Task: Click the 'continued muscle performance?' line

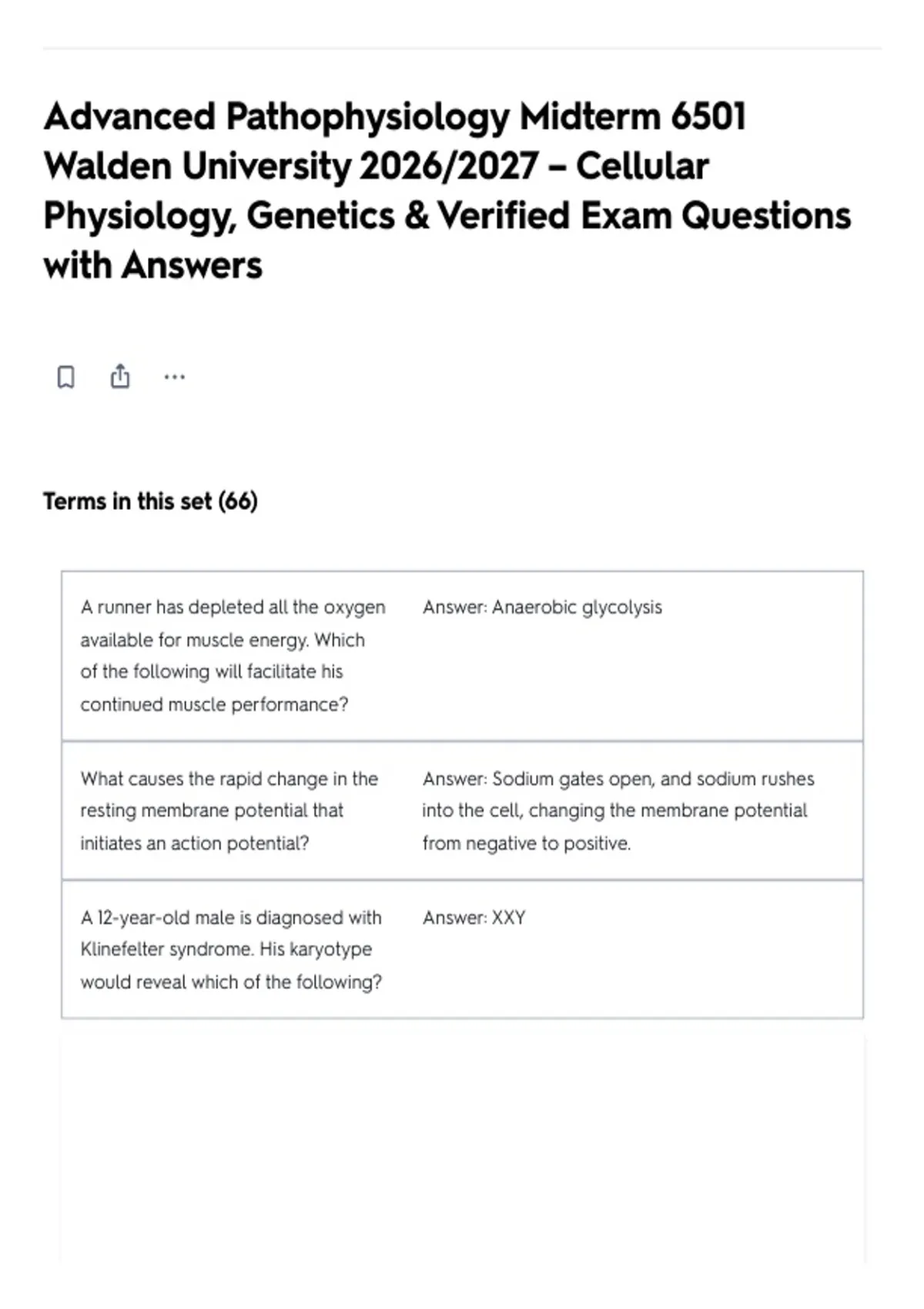Action: pos(214,705)
